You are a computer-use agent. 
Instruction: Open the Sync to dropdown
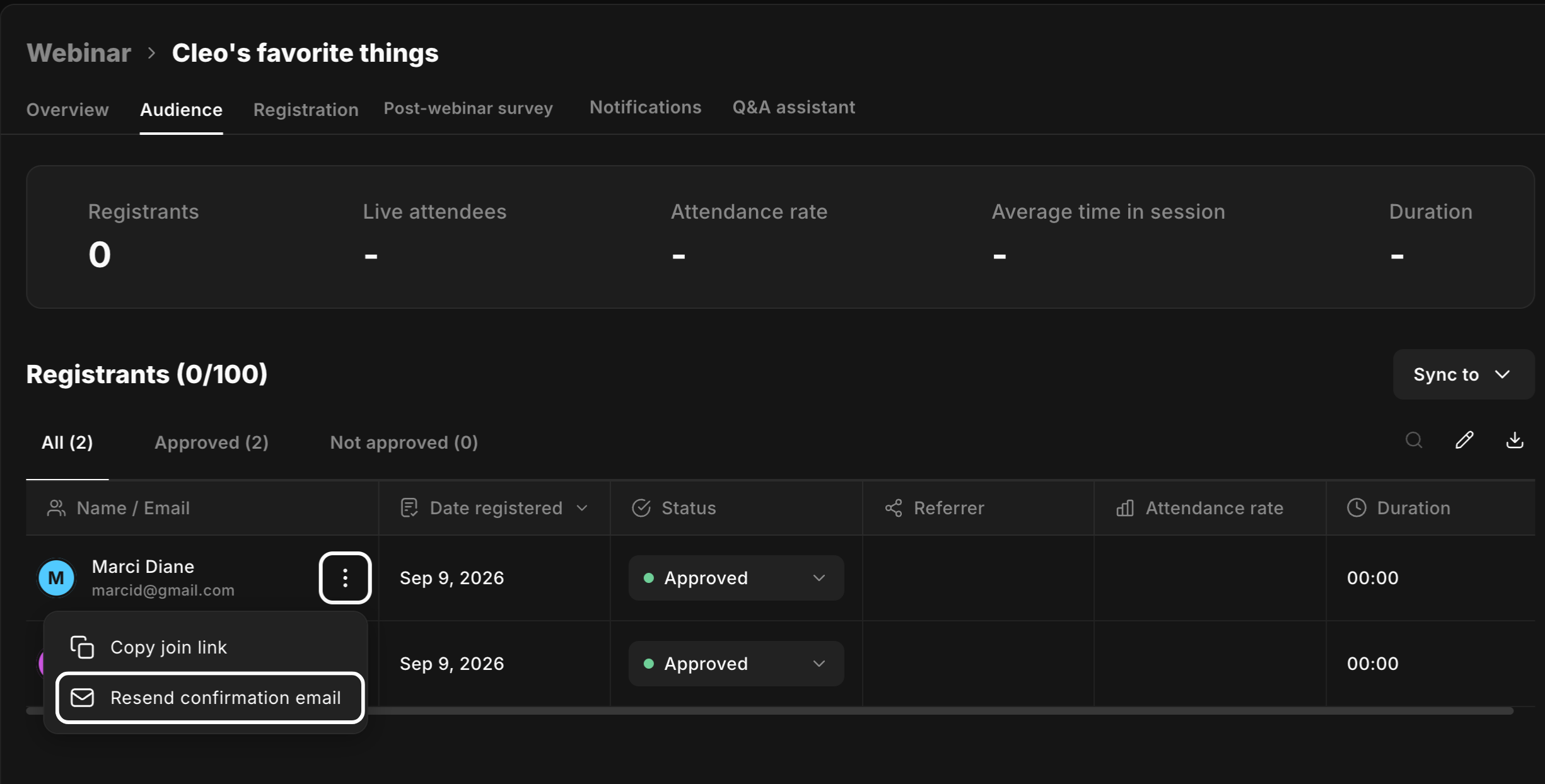1463,374
